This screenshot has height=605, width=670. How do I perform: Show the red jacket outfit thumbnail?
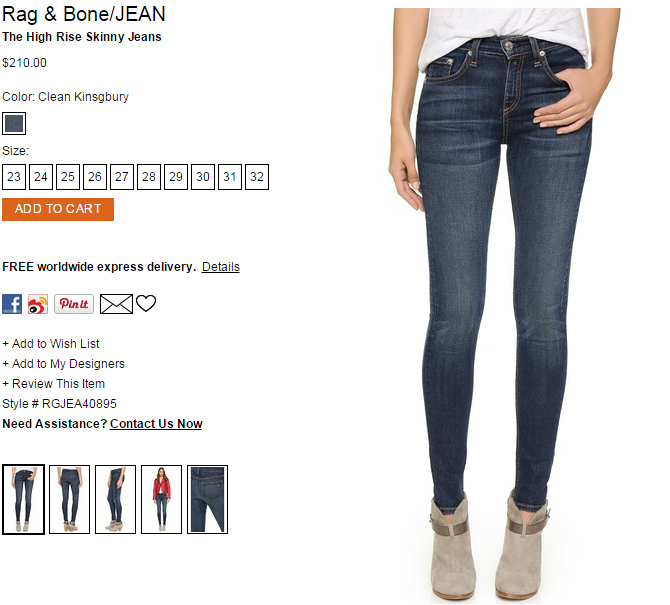coord(162,499)
